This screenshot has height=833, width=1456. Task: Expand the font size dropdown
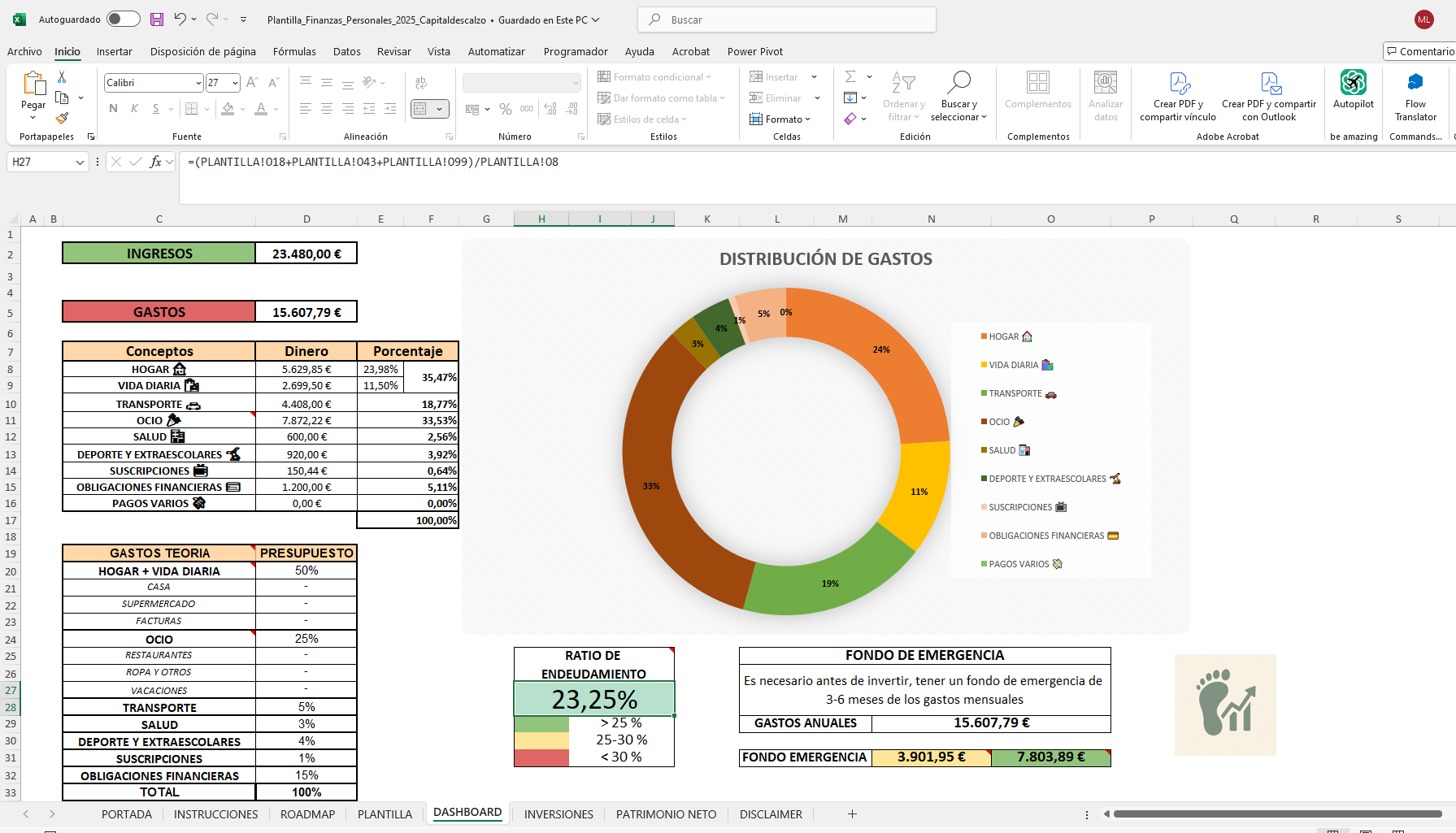pyautogui.click(x=235, y=83)
